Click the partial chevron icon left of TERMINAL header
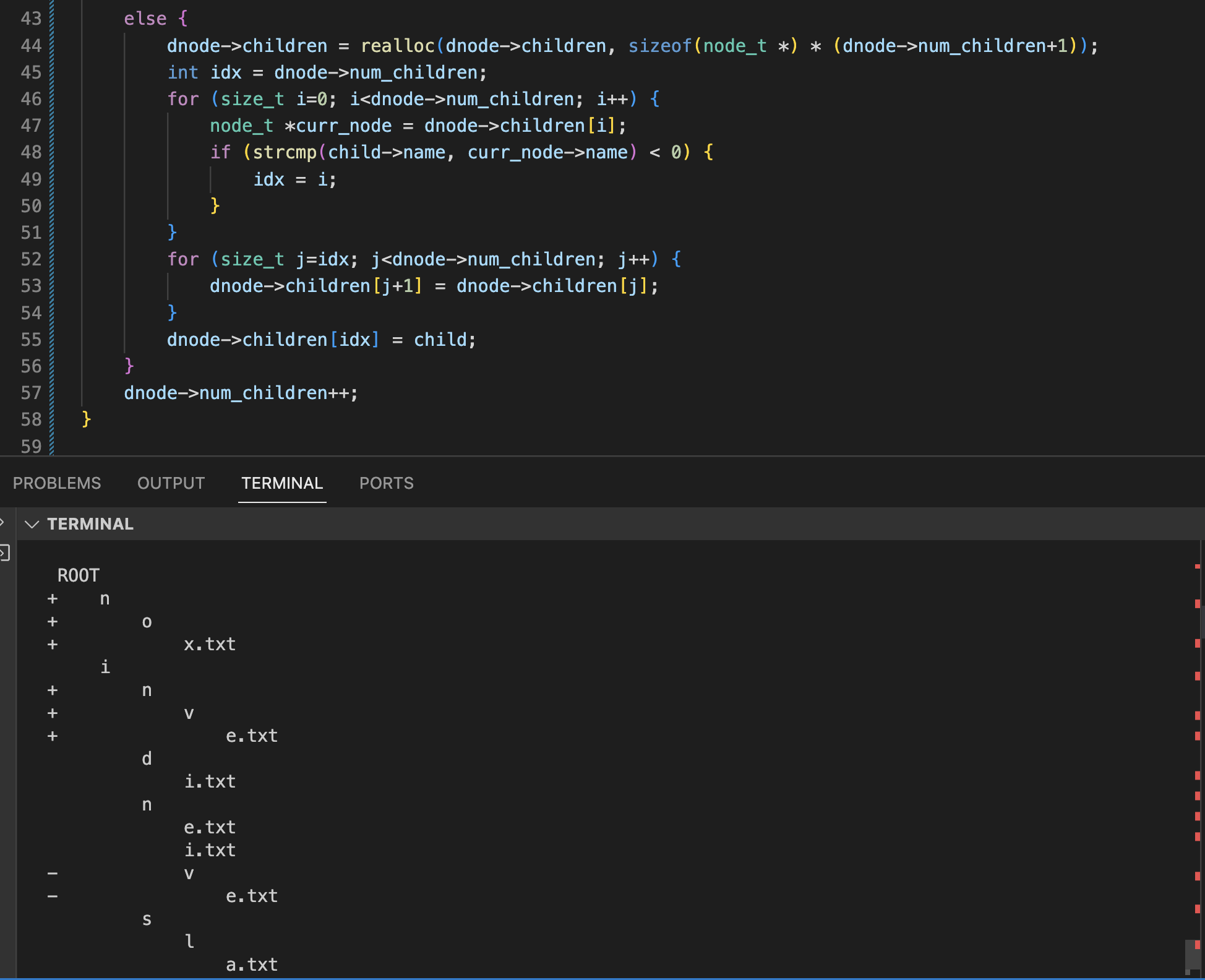The width and height of the screenshot is (1205, 980). pos(3,523)
